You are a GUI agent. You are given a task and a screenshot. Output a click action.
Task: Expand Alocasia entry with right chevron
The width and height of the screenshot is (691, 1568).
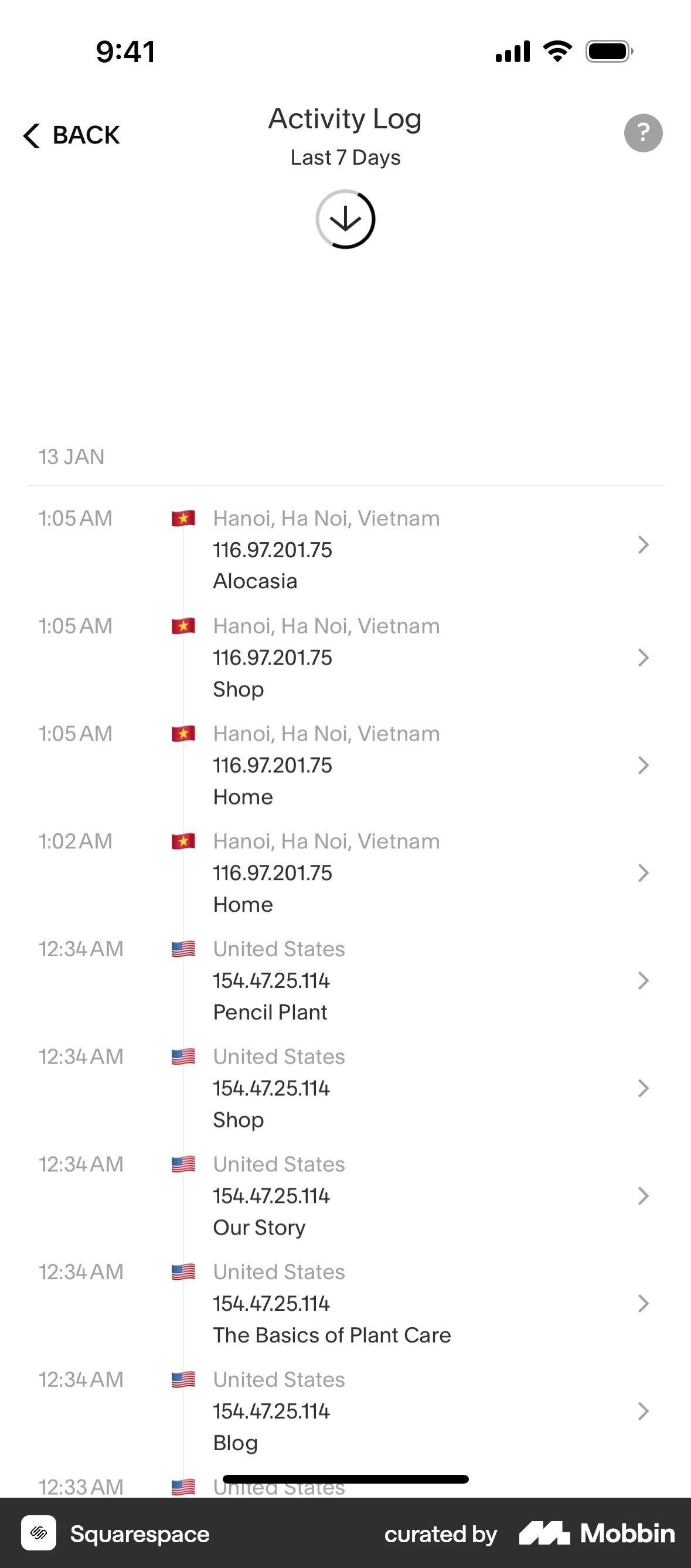643,545
